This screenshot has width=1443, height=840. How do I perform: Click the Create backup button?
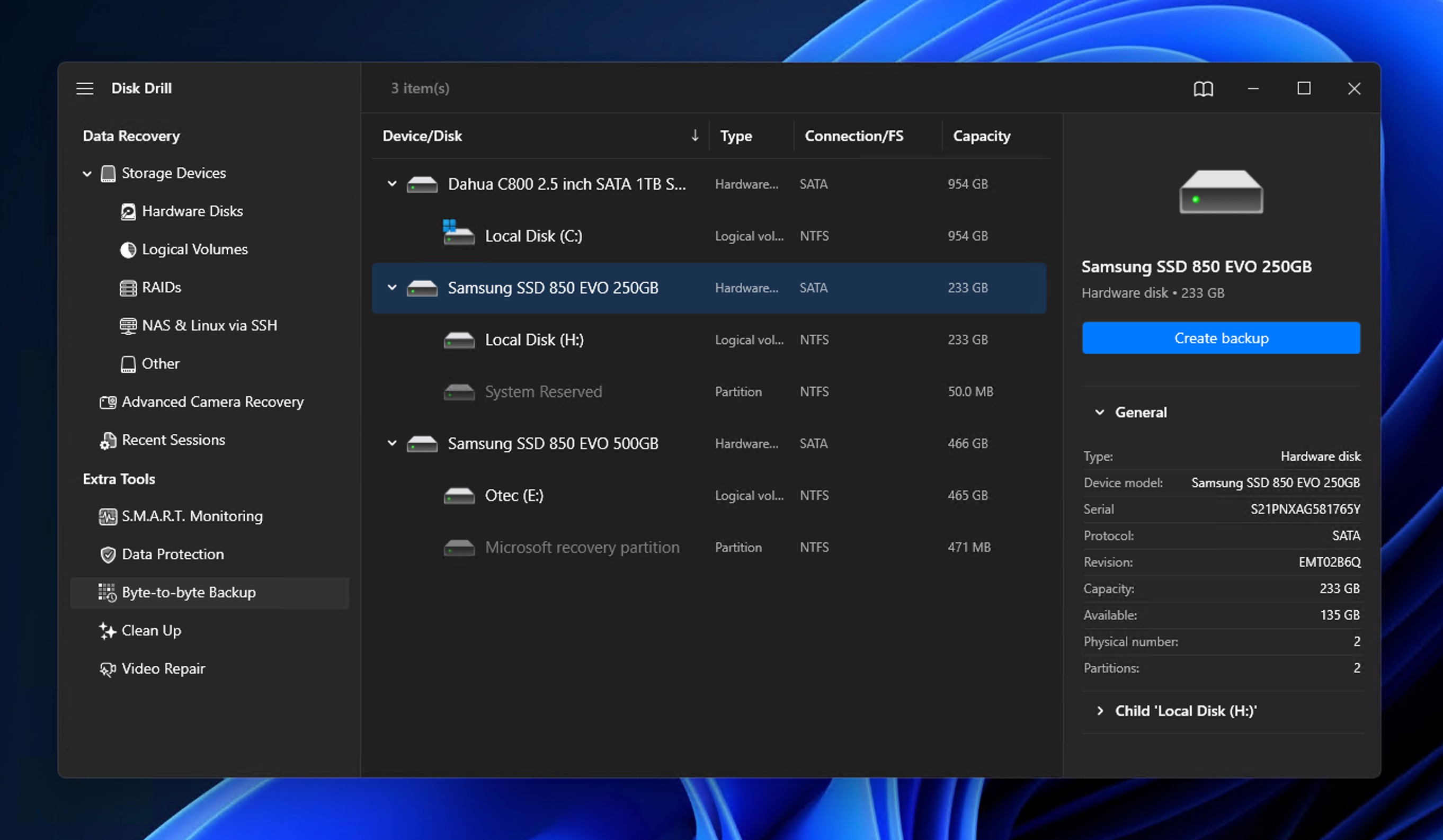(1221, 338)
